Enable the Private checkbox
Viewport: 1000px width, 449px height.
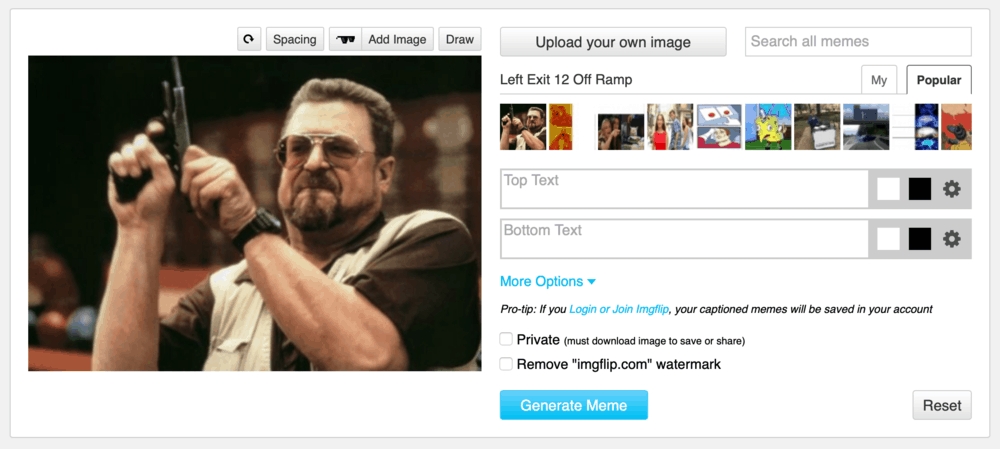point(507,340)
